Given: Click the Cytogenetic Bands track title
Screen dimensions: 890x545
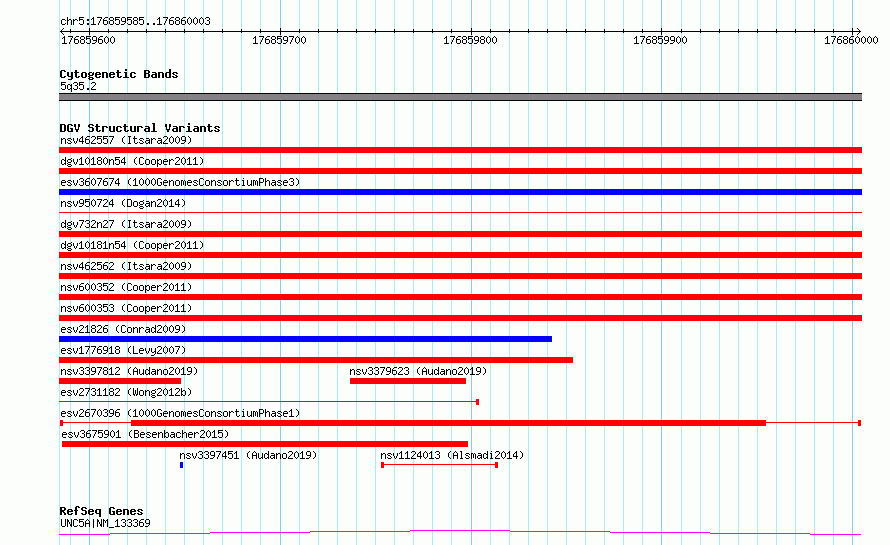Looking at the screenshot, I should pyautogui.click(x=119, y=74).
